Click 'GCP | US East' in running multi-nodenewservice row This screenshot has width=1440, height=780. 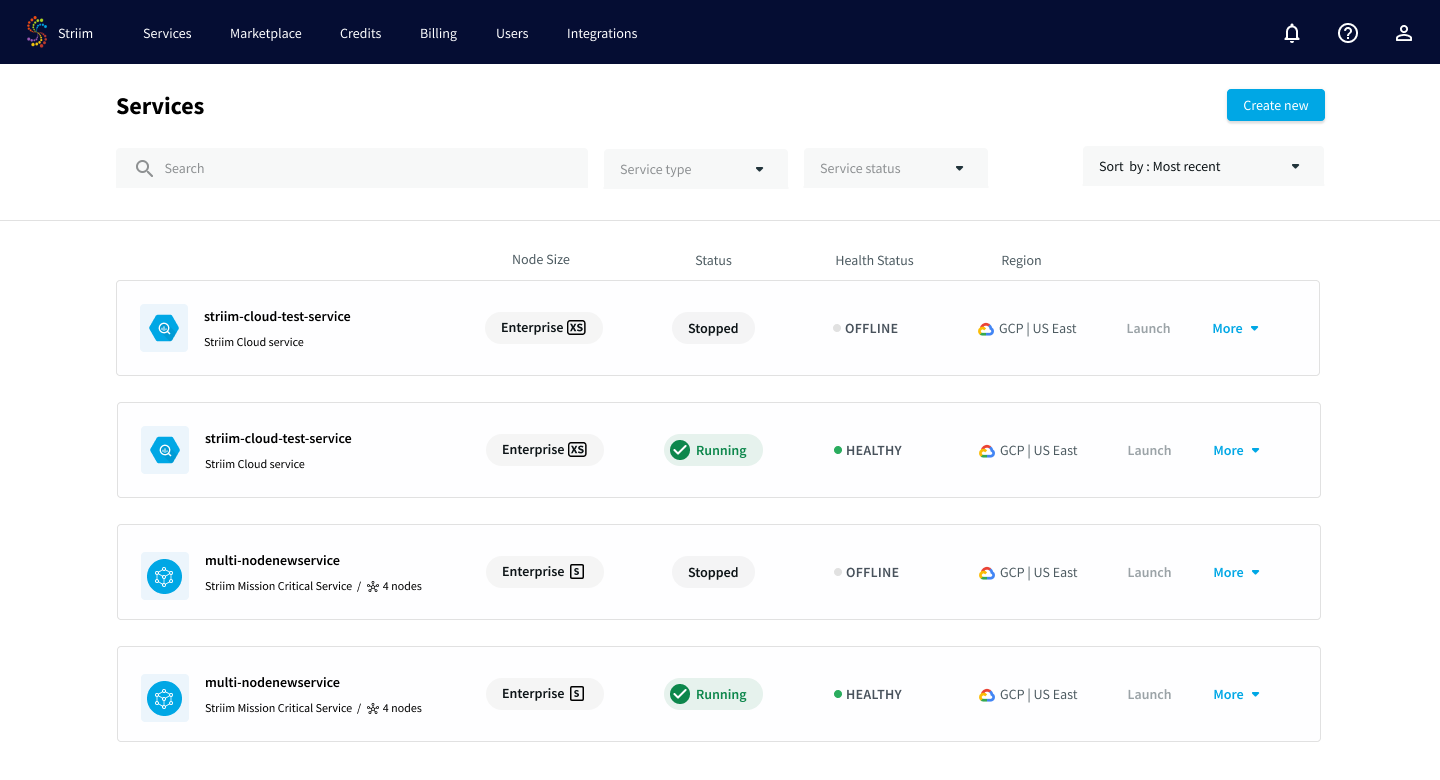[x=1038, y=694]
